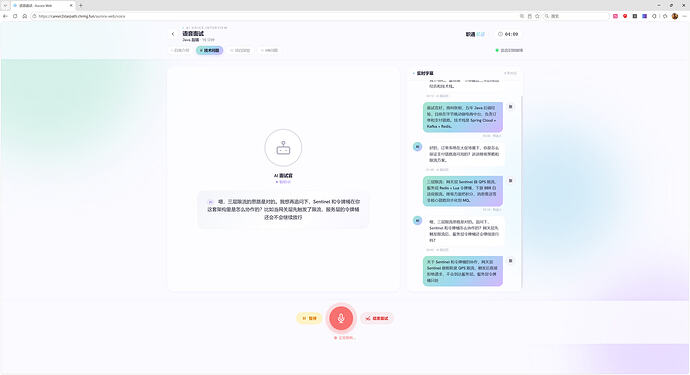The image size is (690, 375).
Task: Click the 04:09 interview timer
Action: point(508,34)
